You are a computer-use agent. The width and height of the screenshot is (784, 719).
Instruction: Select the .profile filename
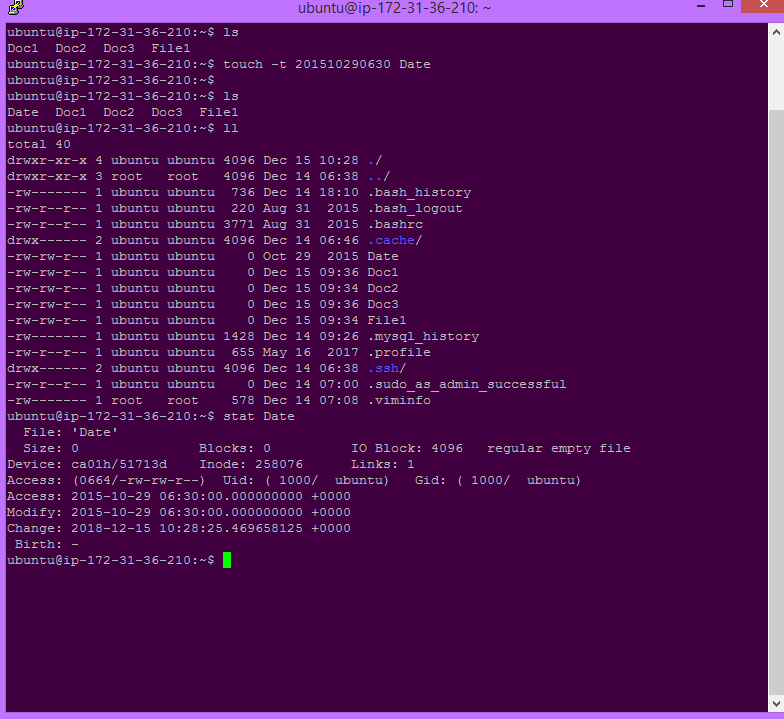pos(399,352)
